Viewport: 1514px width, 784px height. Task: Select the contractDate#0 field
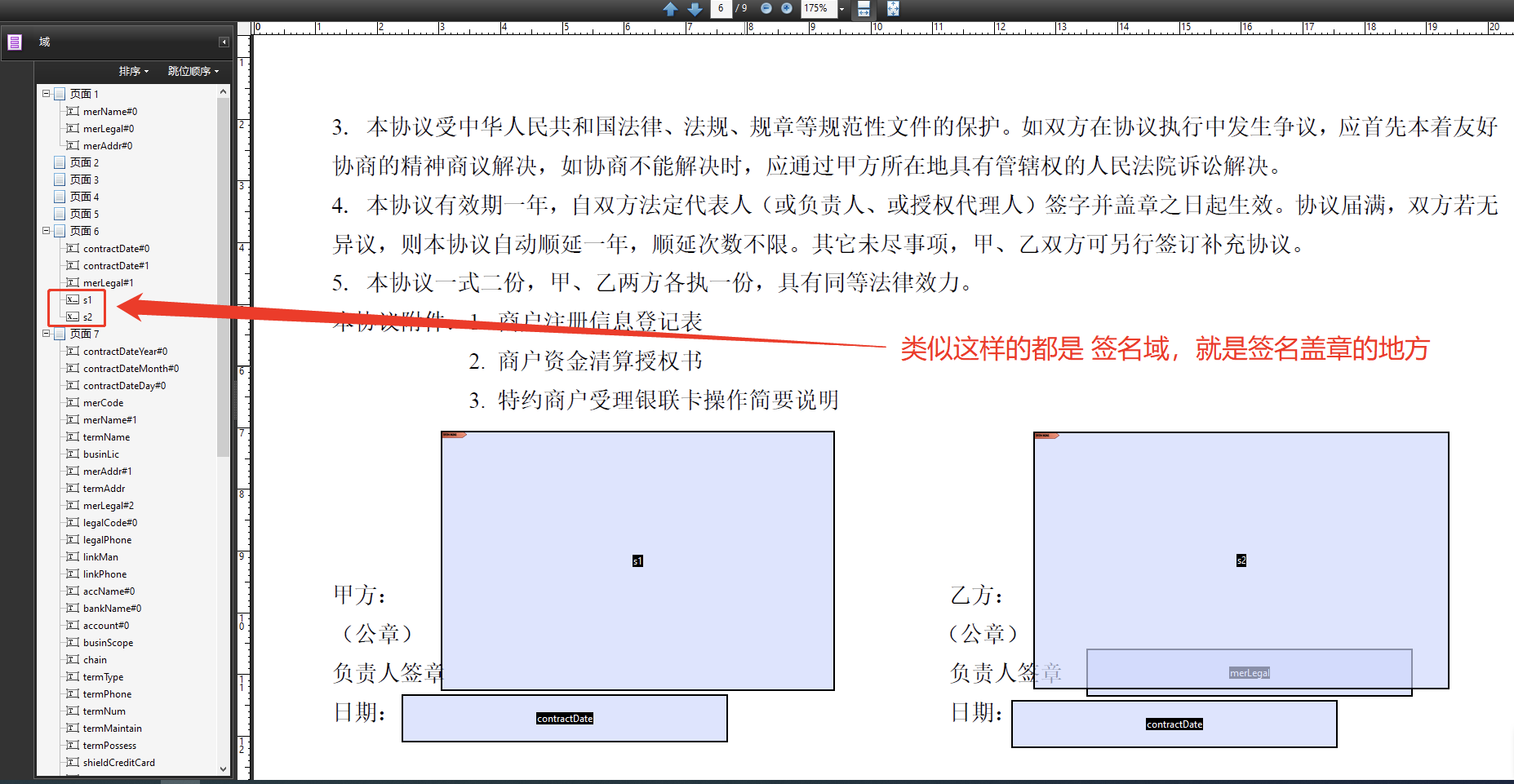point(116,249)
